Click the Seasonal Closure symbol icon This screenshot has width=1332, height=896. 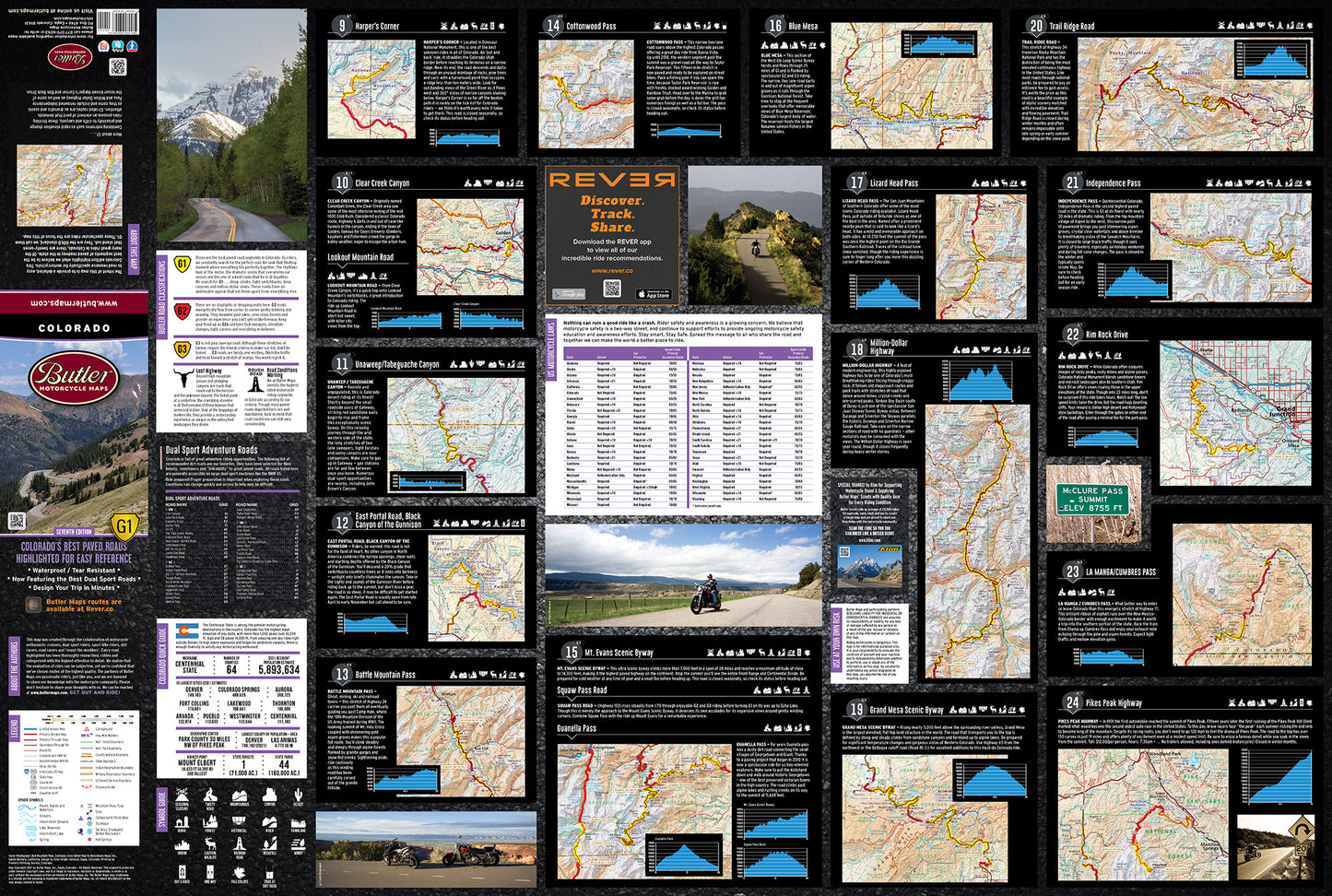tap(182, 796)
